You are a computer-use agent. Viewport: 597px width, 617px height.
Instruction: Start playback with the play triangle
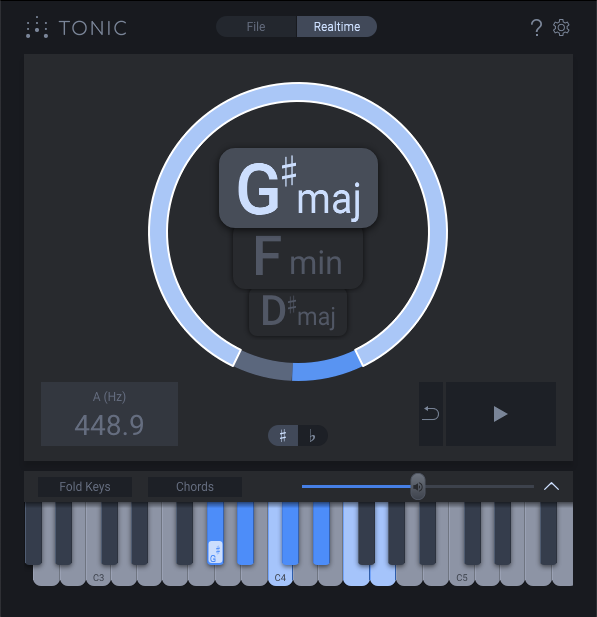pos(501,414)
